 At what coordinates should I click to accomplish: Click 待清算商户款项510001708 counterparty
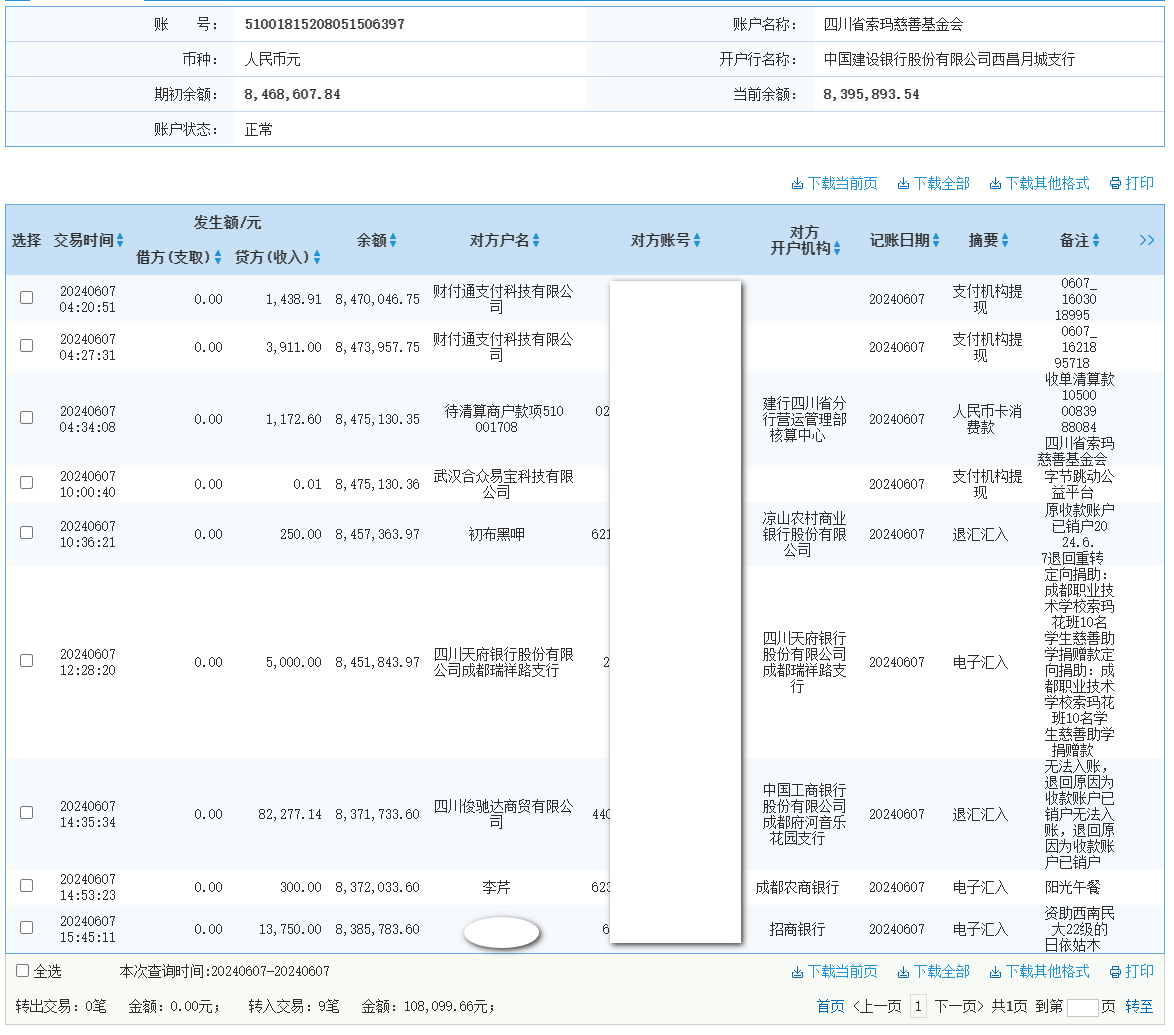pyautogui.click(x=503, y=419)
